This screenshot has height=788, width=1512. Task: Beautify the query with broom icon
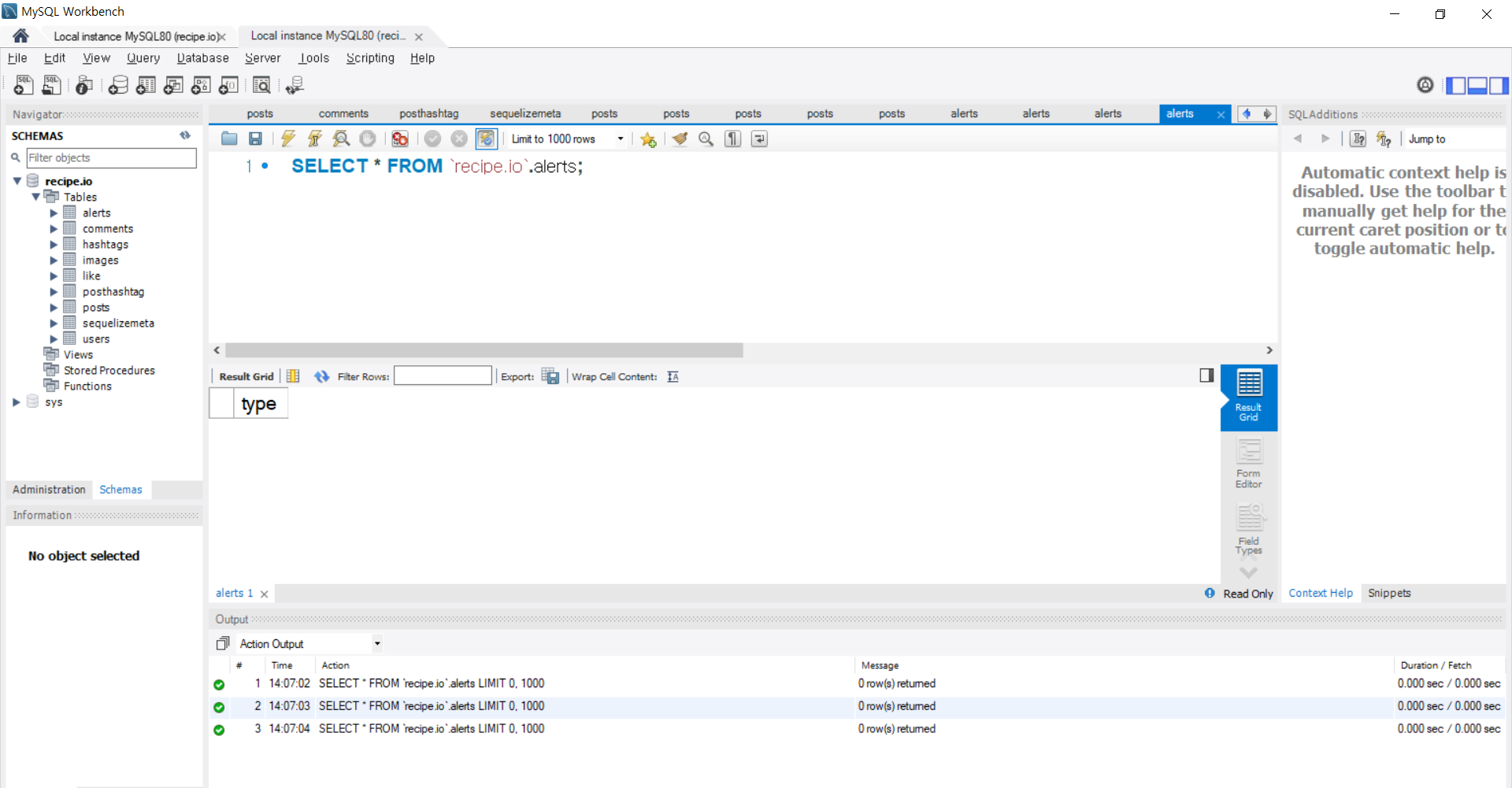pyautogui.click(x=680, y=139)
